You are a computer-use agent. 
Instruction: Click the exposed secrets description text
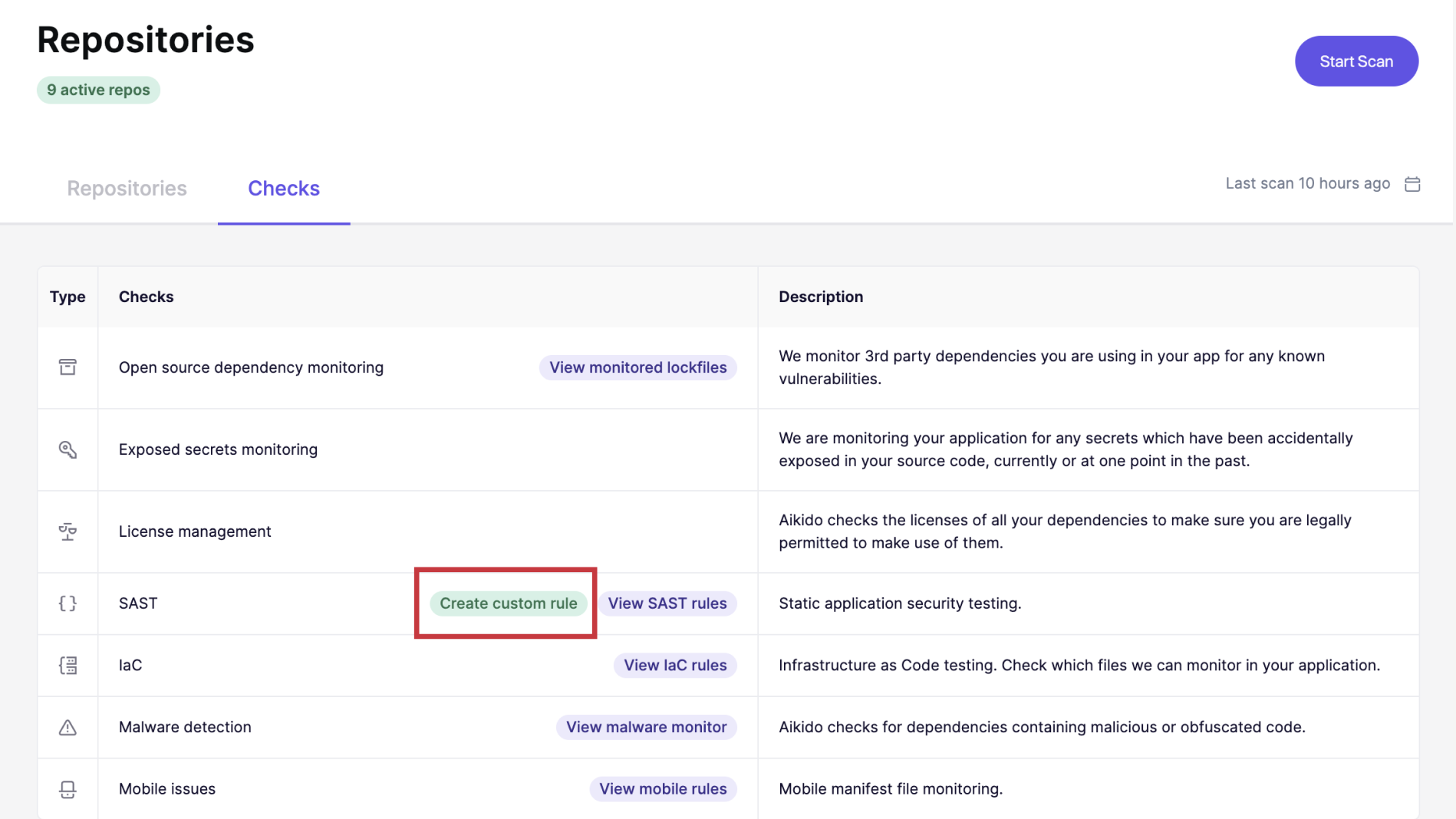pyautogui.click(x=1066, y=449)
